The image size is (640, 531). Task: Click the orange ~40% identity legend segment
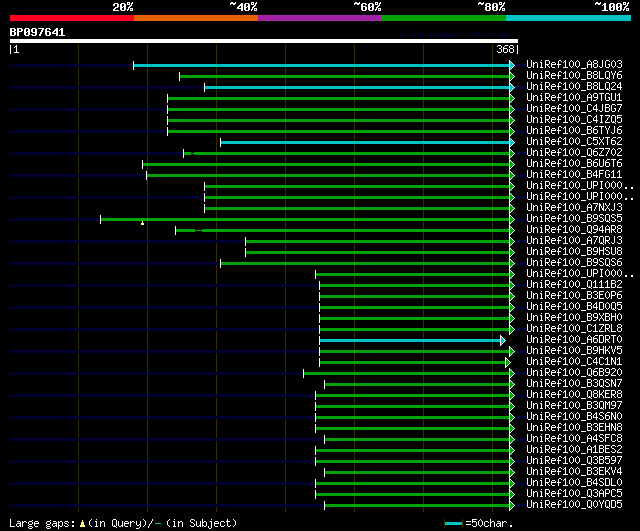[196, 18]
